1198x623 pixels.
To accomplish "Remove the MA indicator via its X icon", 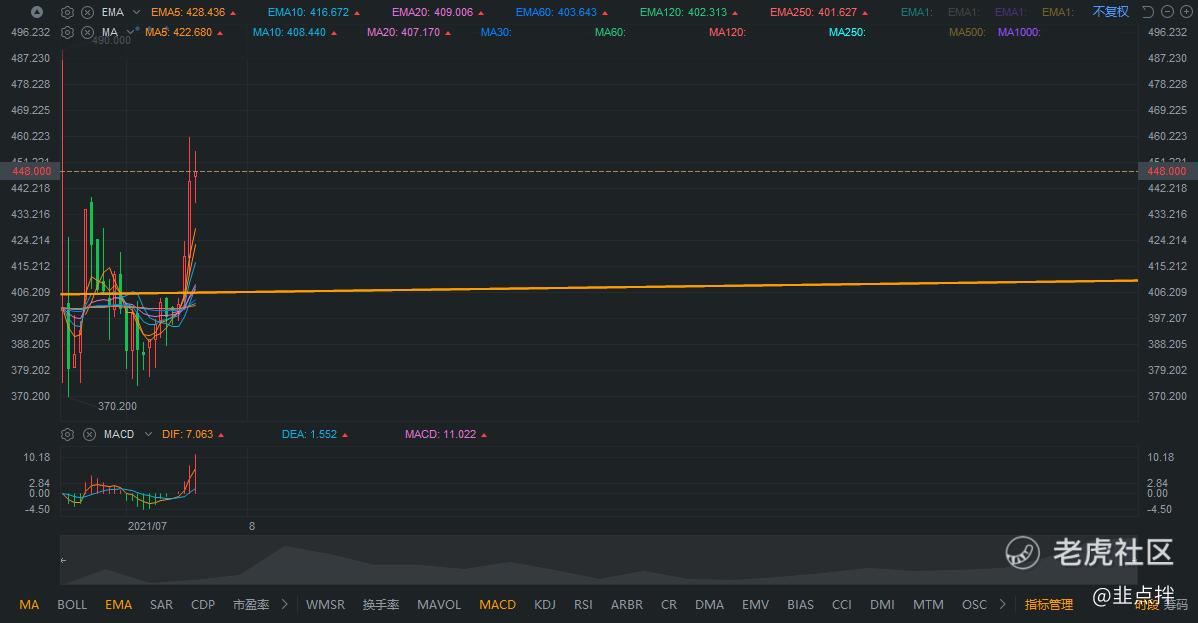I will click(88, 32).
